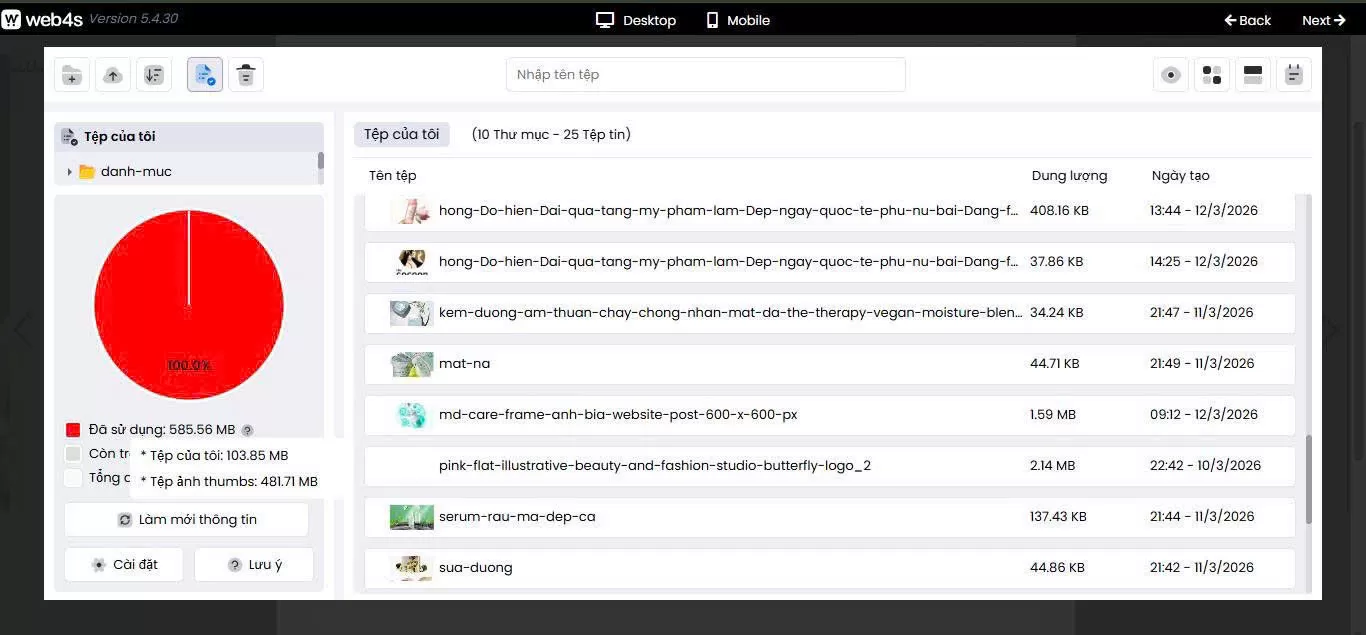Click the new folder icon

pos(72,75)
